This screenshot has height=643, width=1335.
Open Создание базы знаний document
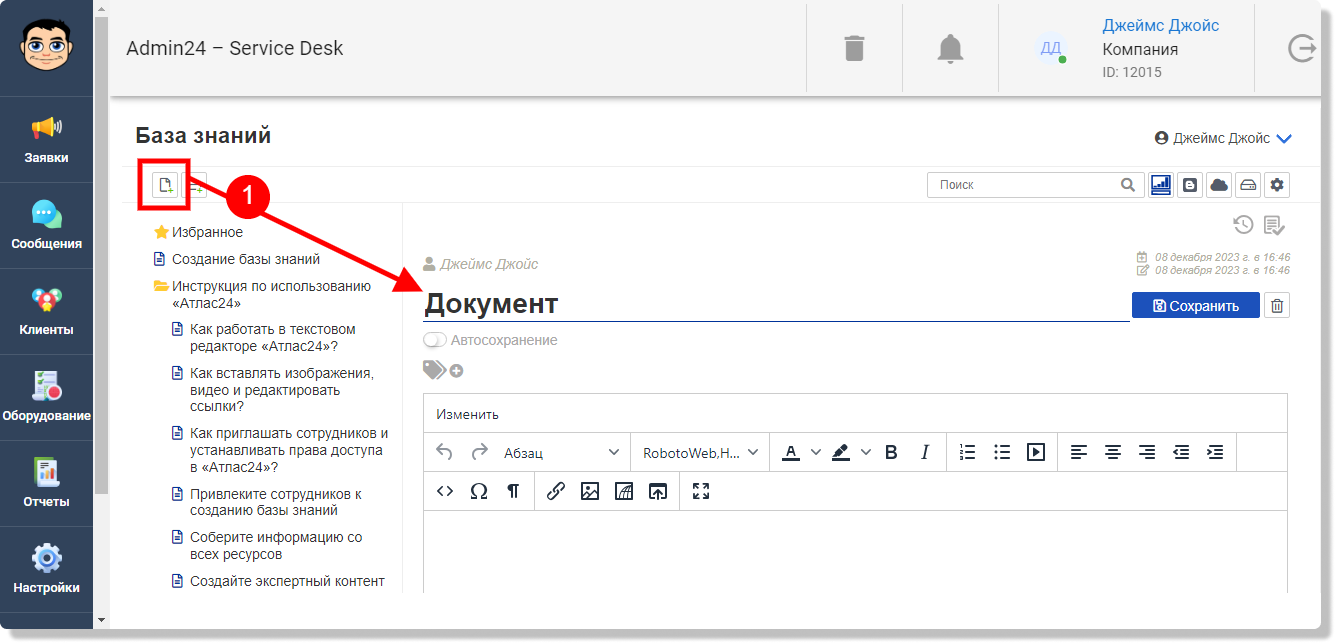246,259
